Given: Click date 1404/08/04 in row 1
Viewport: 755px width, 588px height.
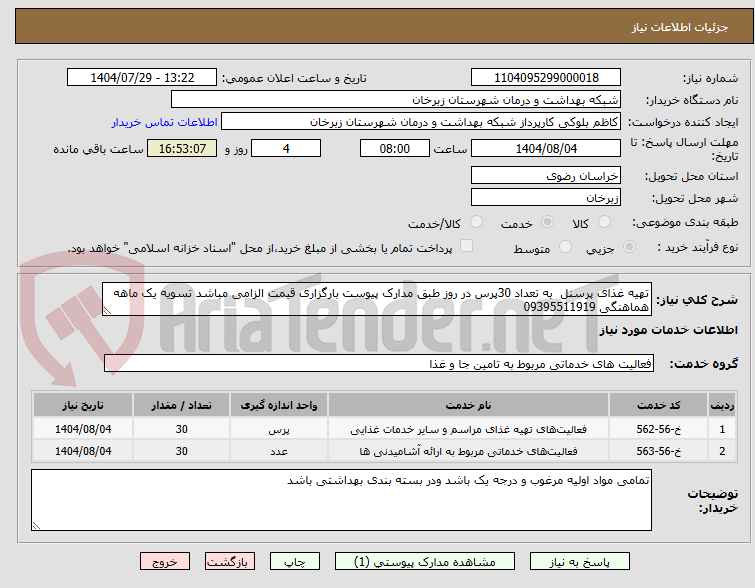Looking at the screenshot, I should click(x=83, y=429).
